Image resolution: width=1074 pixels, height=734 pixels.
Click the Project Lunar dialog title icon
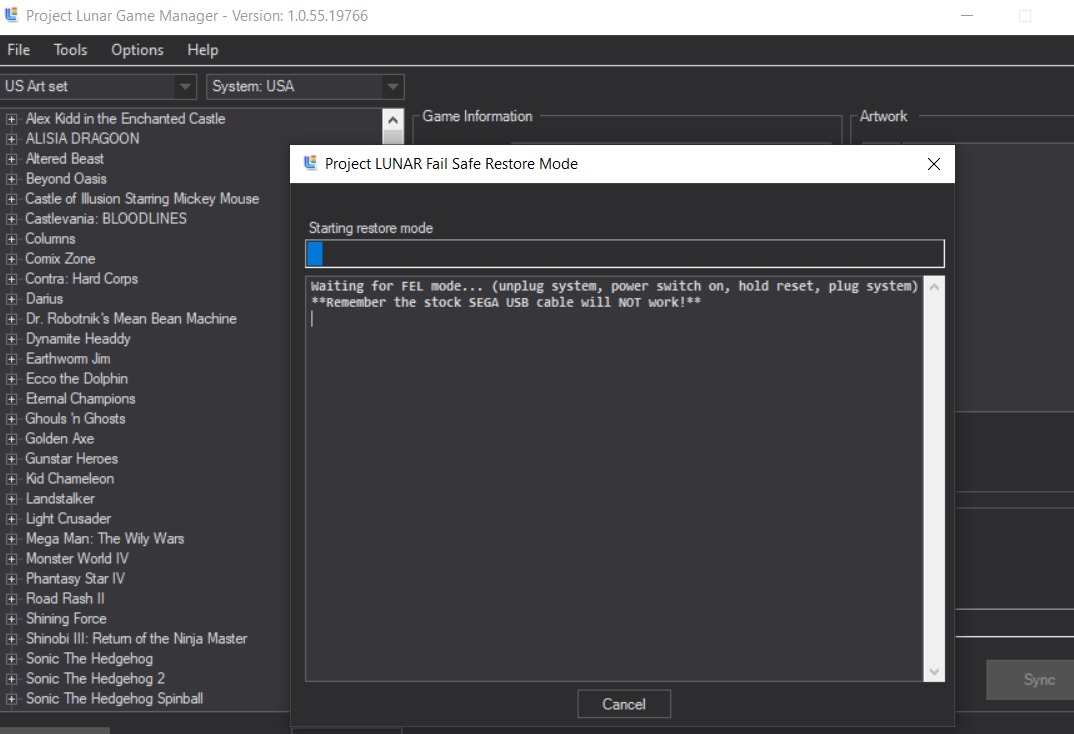310,164
